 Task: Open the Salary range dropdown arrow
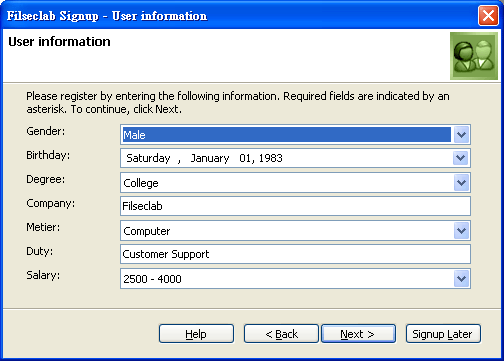(x=461, y=278)
